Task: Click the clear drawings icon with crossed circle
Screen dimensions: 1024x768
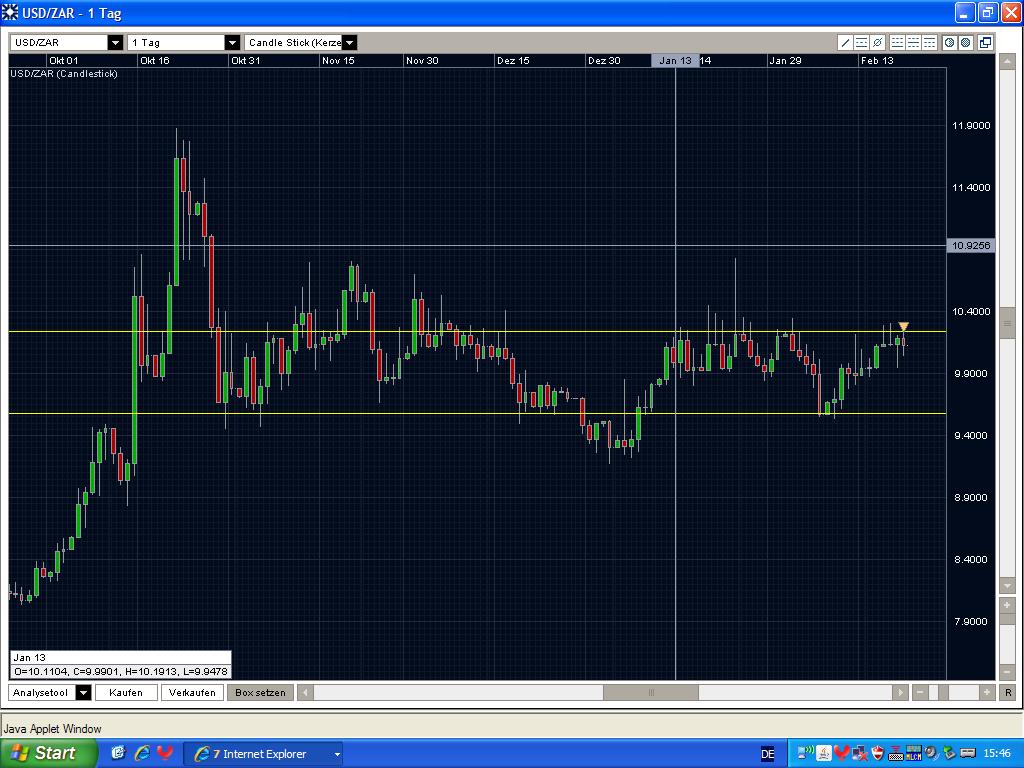Action: click(877, 43)
